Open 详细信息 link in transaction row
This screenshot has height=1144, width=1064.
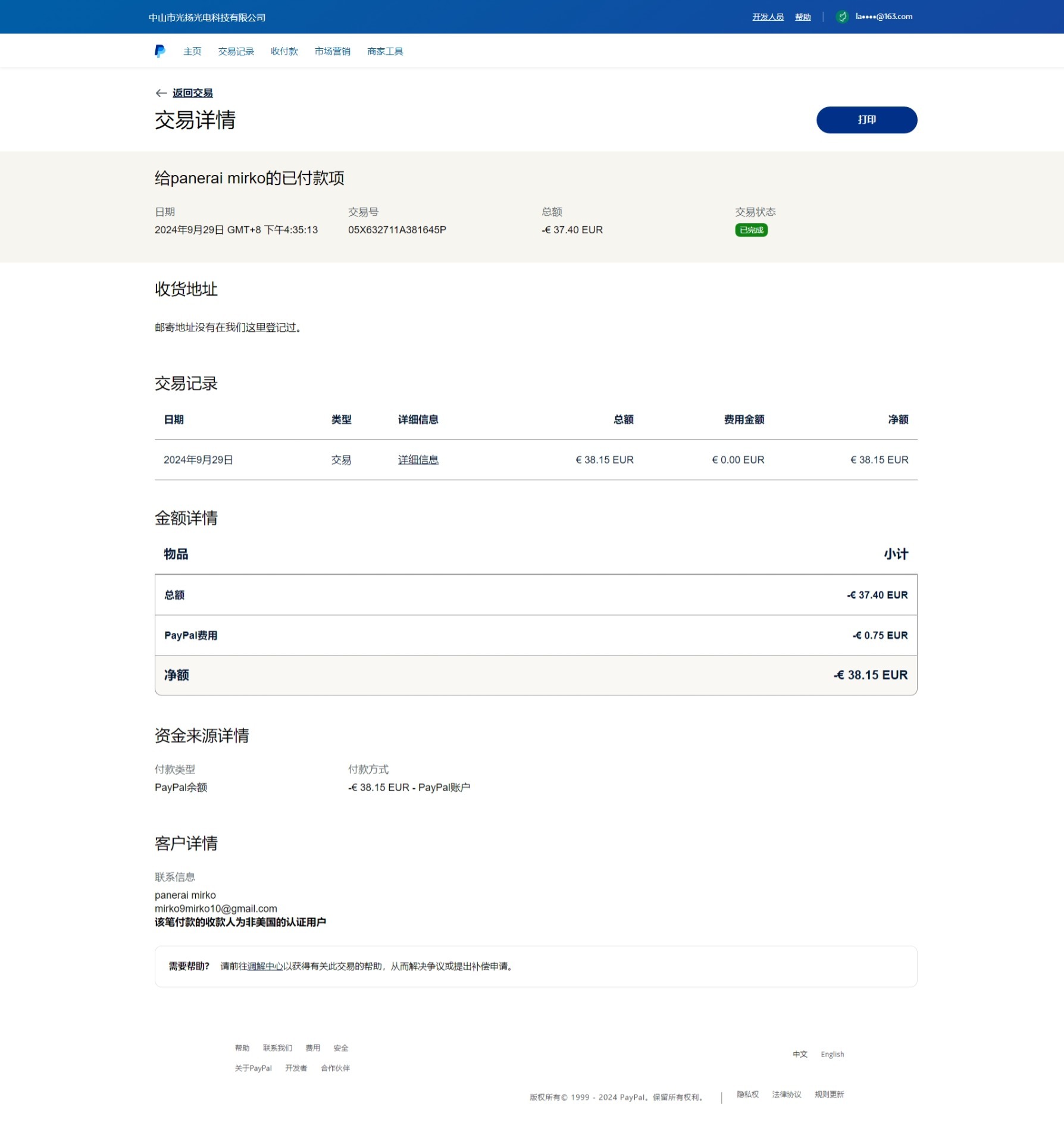tap(418, 460)
